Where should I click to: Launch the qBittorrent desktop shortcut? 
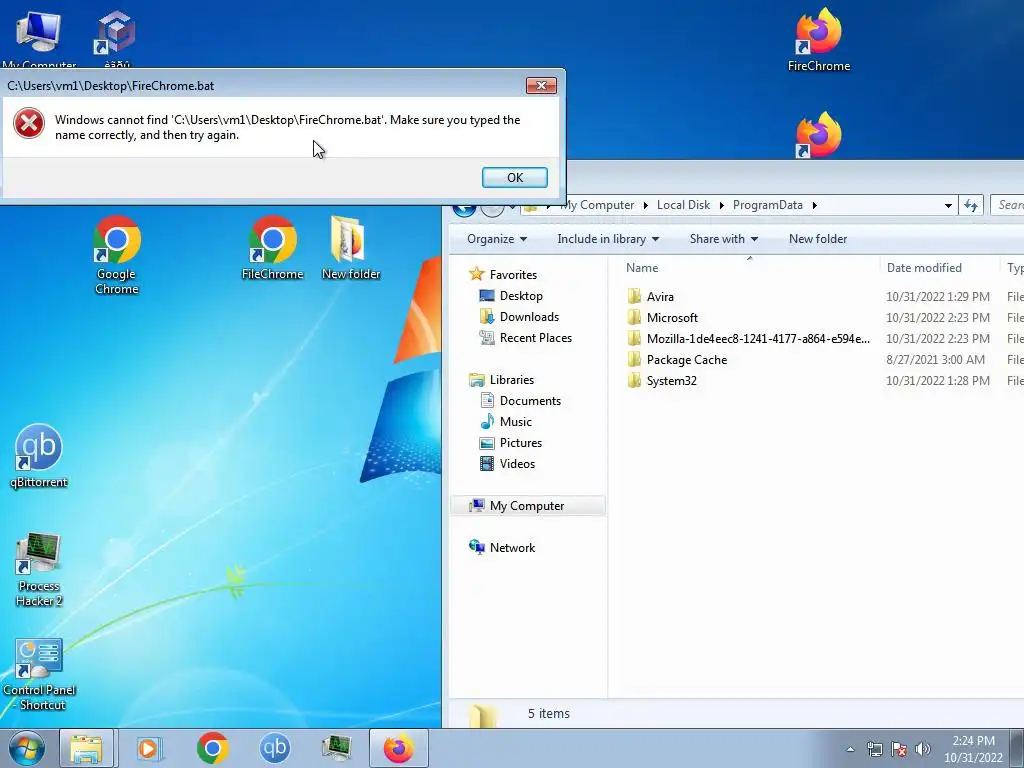coord(39,456)
